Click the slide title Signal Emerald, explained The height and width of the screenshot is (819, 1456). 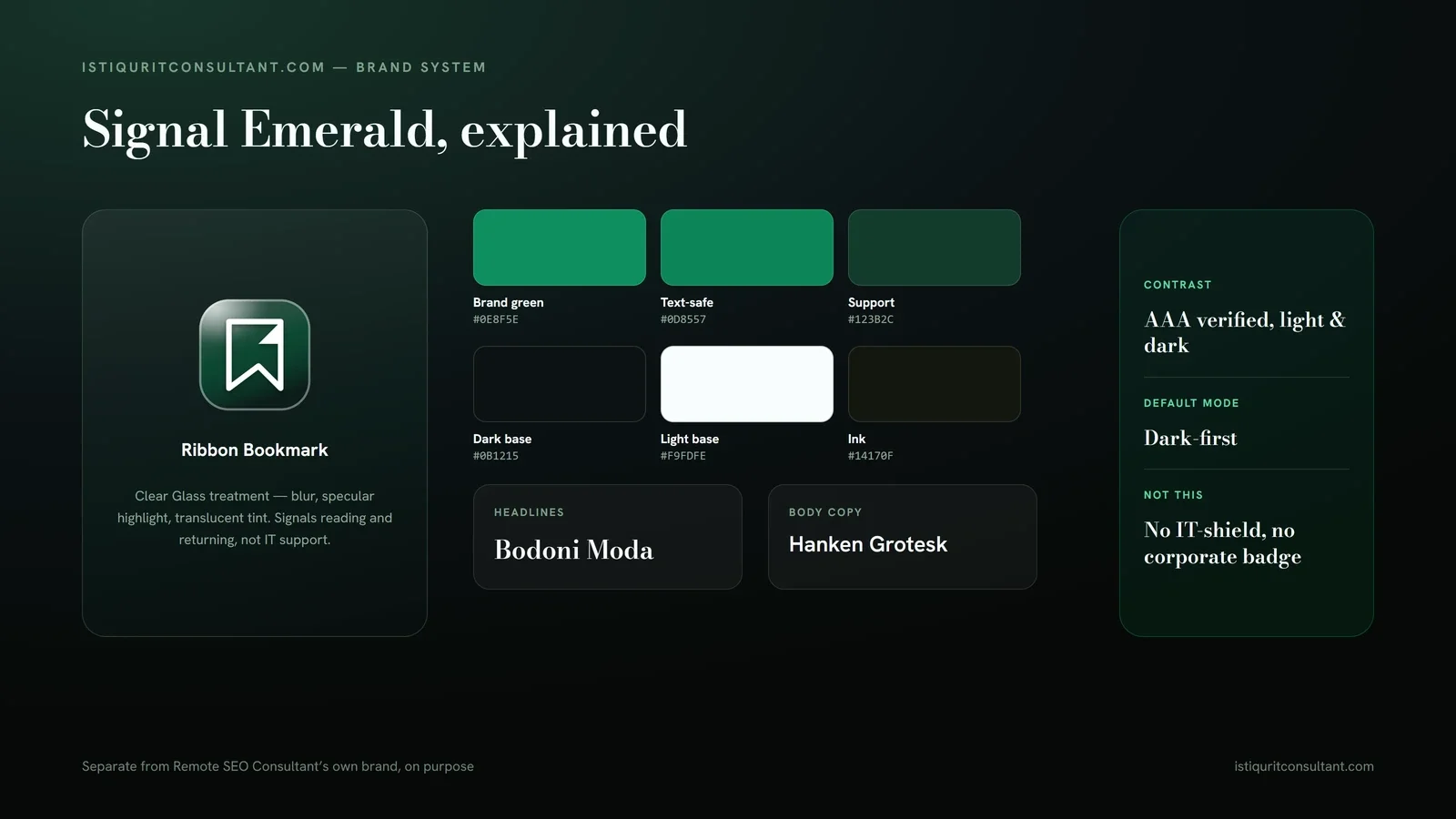click(x=384, y=130)
